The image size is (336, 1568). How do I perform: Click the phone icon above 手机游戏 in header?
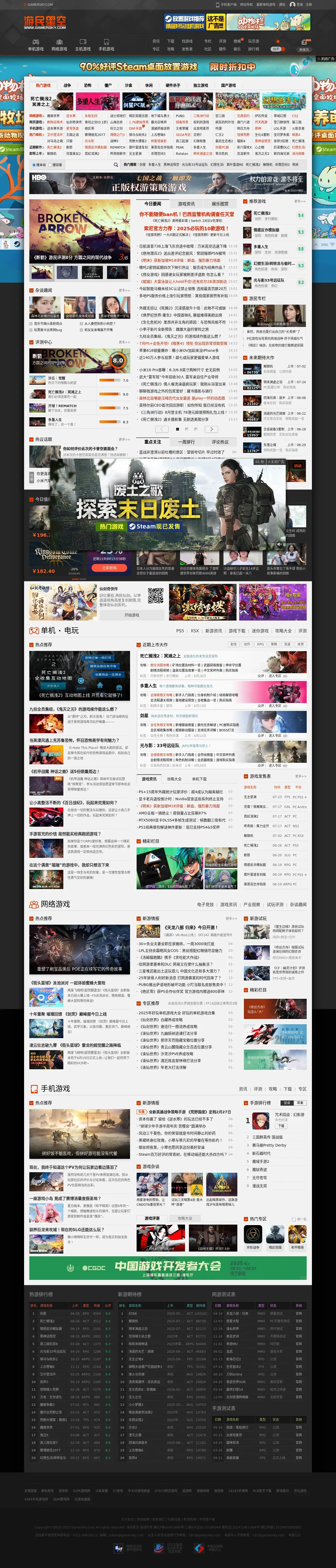pos(106,42)
